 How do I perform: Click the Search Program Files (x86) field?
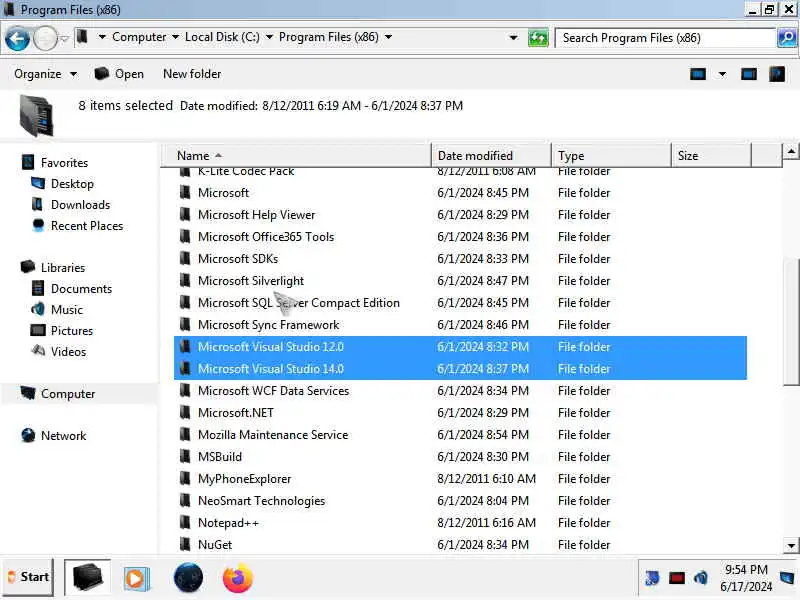pyautogui.click(x=665, y=38)
